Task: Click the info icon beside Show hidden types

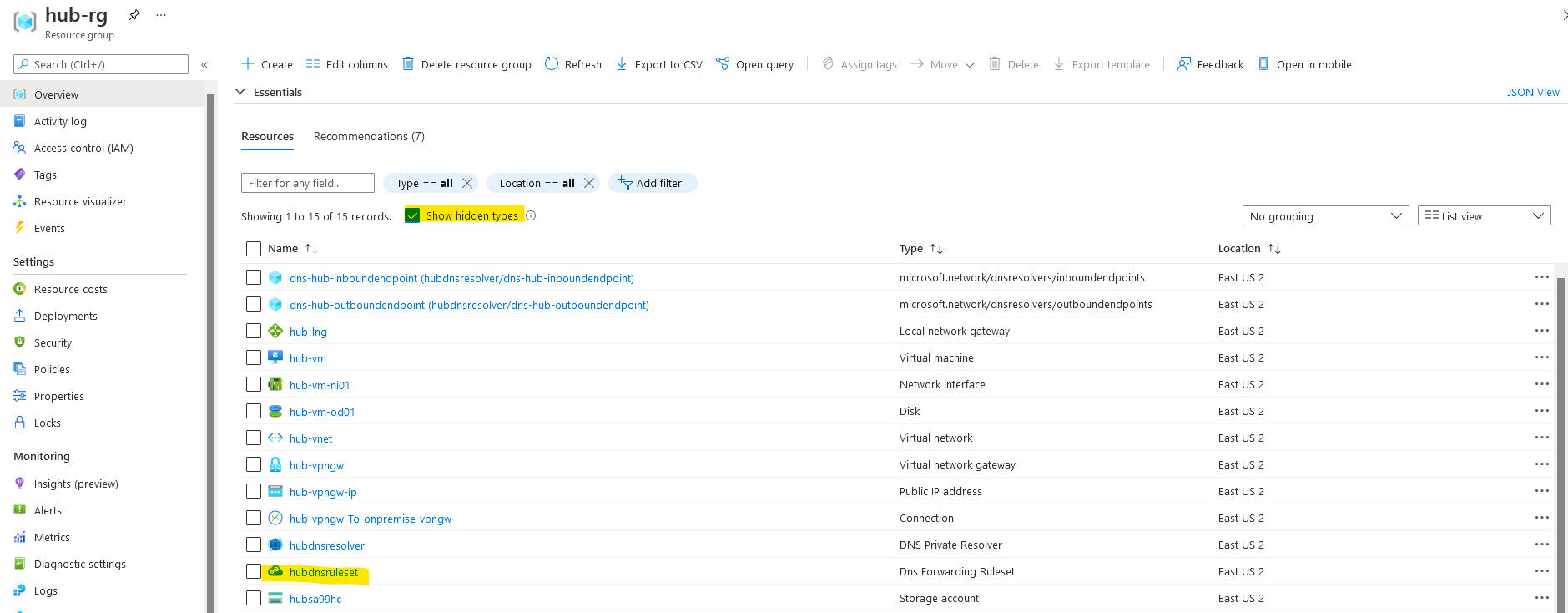Action: 531,215
